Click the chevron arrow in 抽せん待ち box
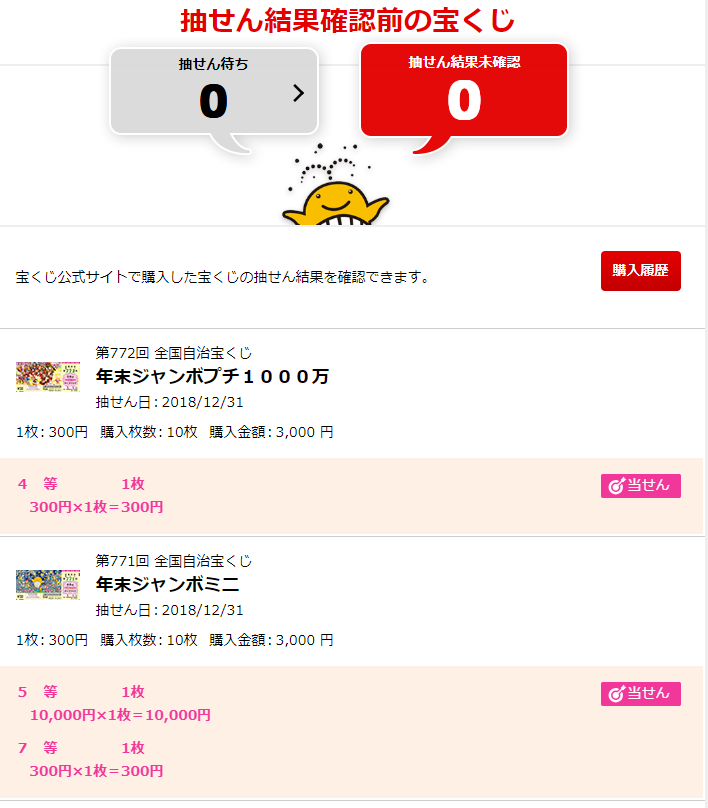Viewport: 708px width, 808px height. click(x=298, y=93)
